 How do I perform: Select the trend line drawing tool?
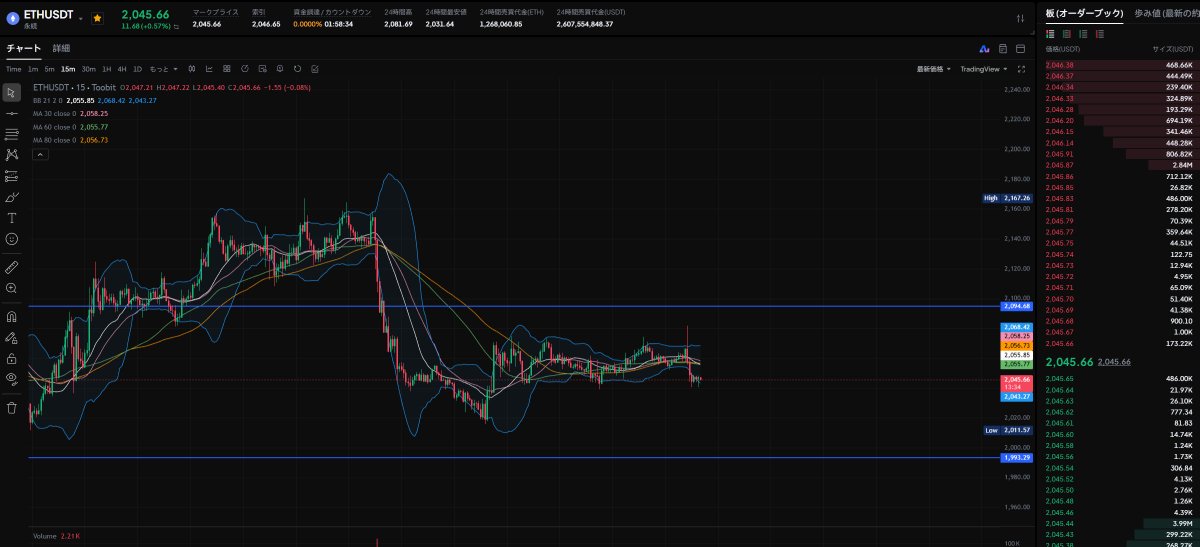pyautogui.click(x=12, y=113)
